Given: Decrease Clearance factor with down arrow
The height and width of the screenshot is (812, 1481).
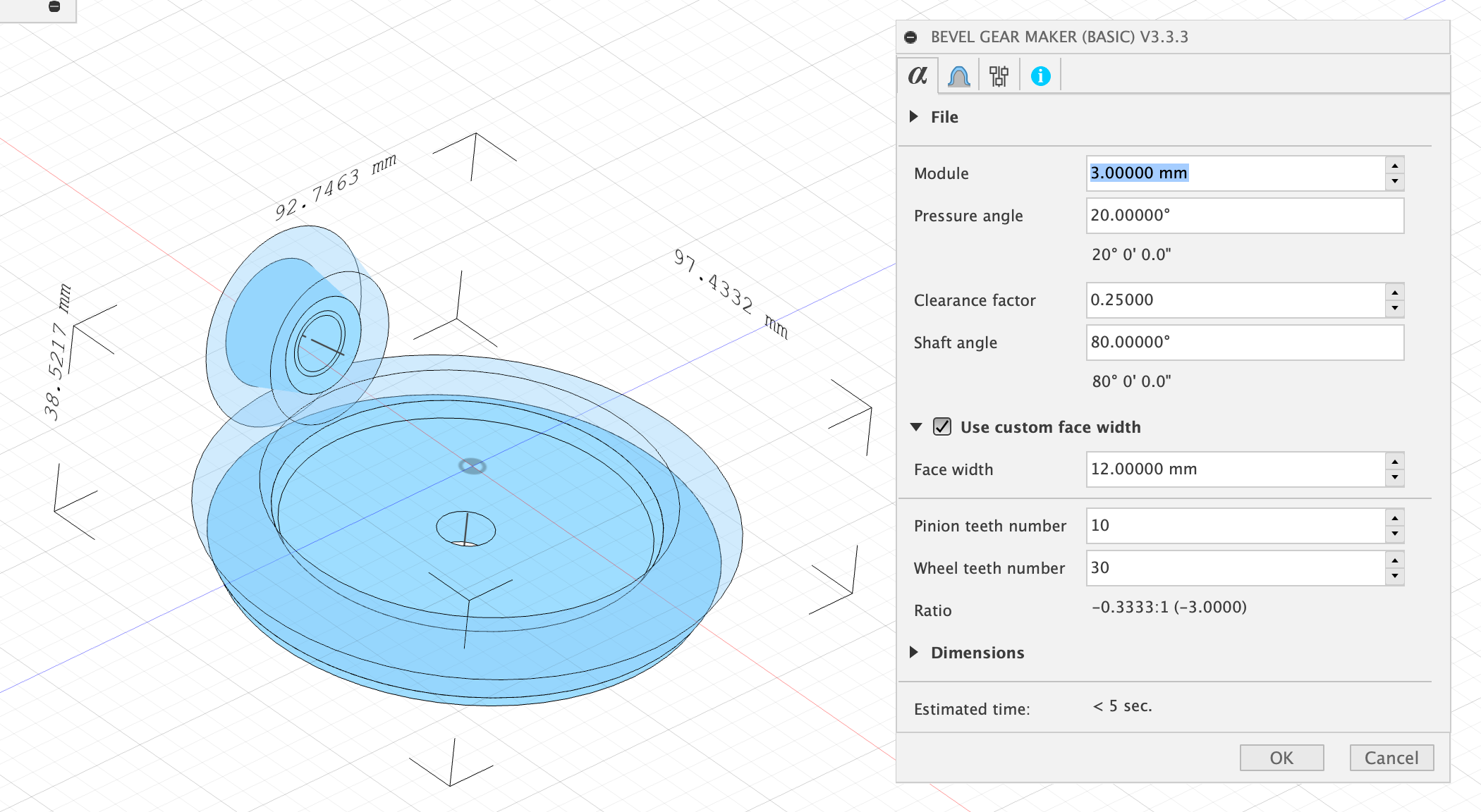Looking at the screenshot, I should 1394,308.
